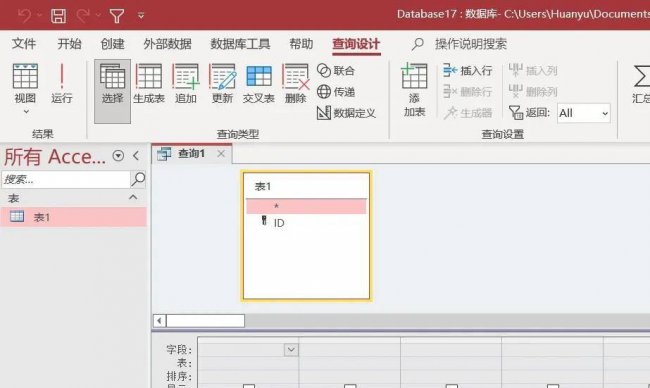Click the 操作说明搜索 search box
This screenshot has height=388, width=650.
(471, 44)
